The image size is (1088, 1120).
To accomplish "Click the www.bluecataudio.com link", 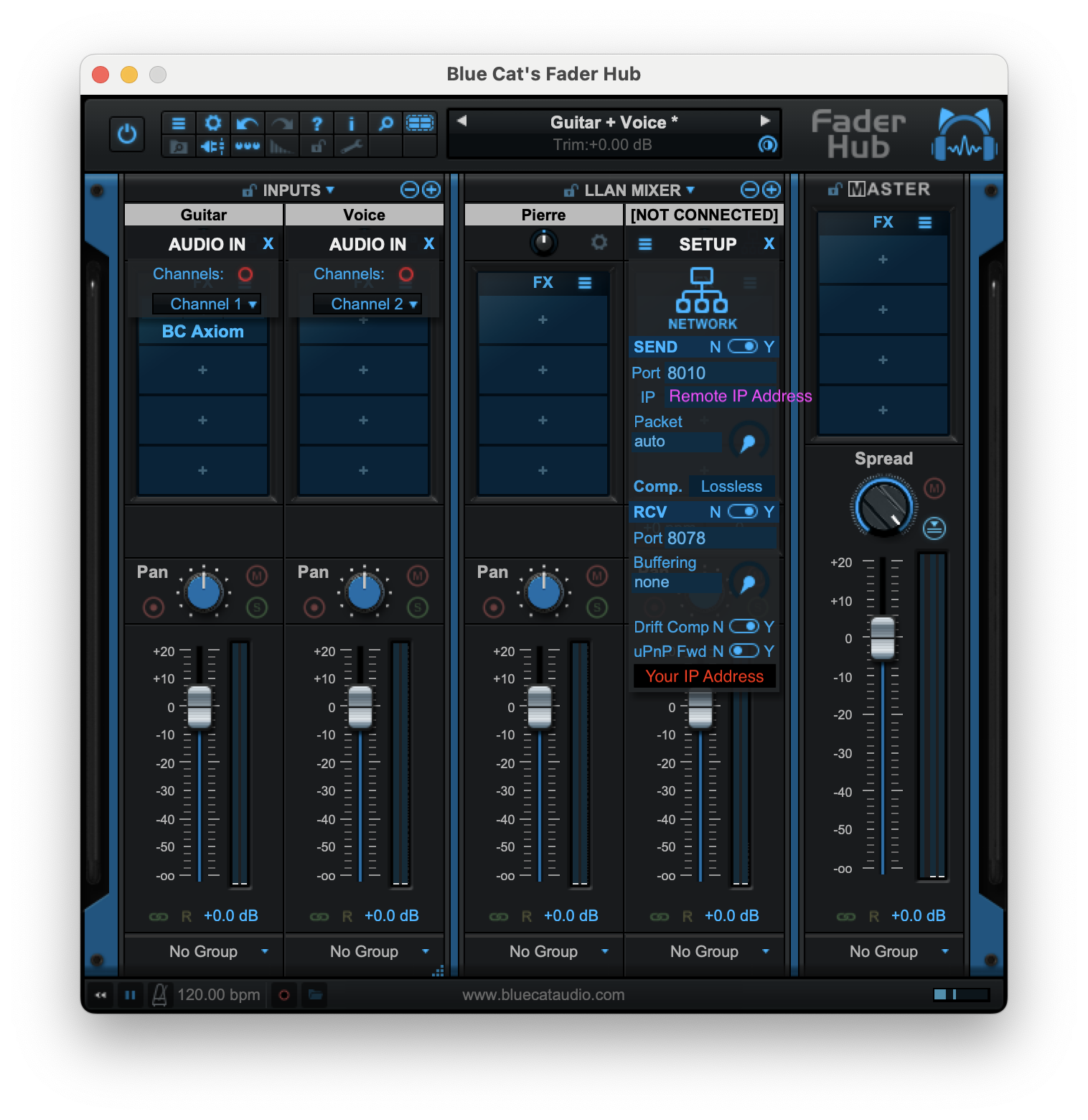I will [x=543, y=994].
